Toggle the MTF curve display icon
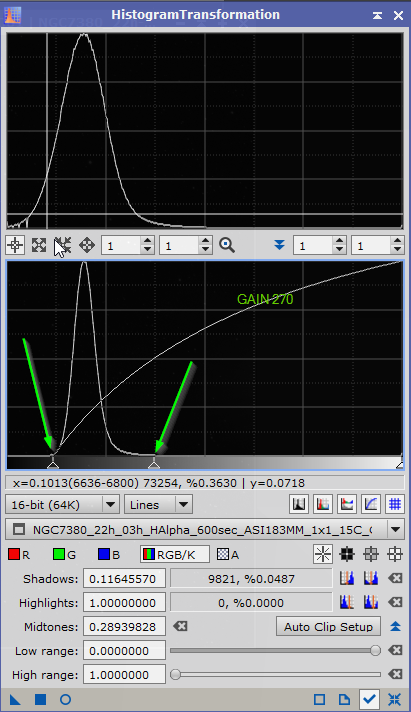The width and height of the screenshot is (411, 712). pos(371,504)
